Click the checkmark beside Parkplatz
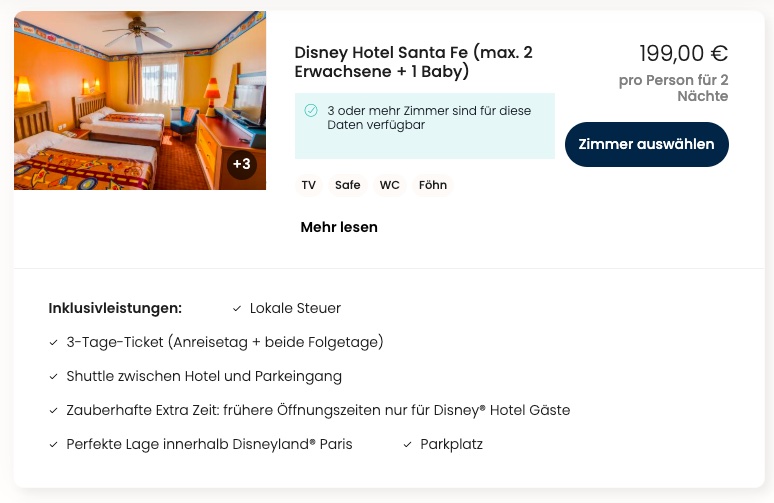The image size is (774, 503). [407, 445]
